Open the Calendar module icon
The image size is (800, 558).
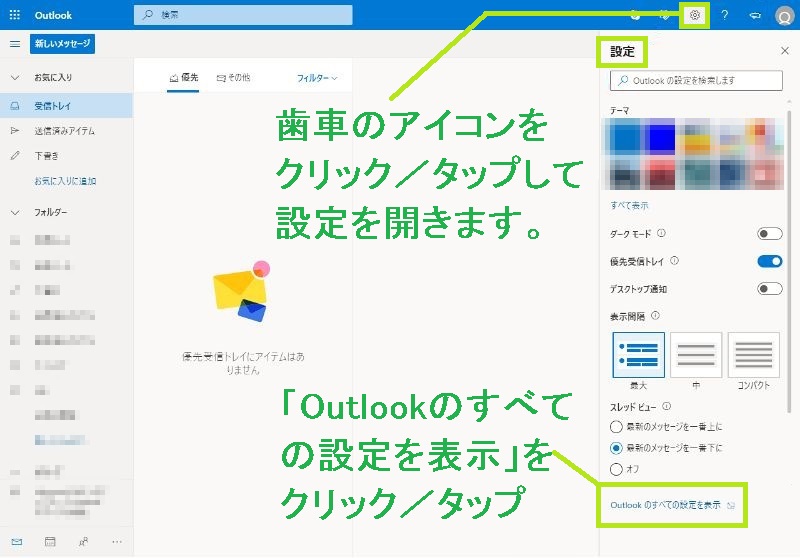[50, 542]
